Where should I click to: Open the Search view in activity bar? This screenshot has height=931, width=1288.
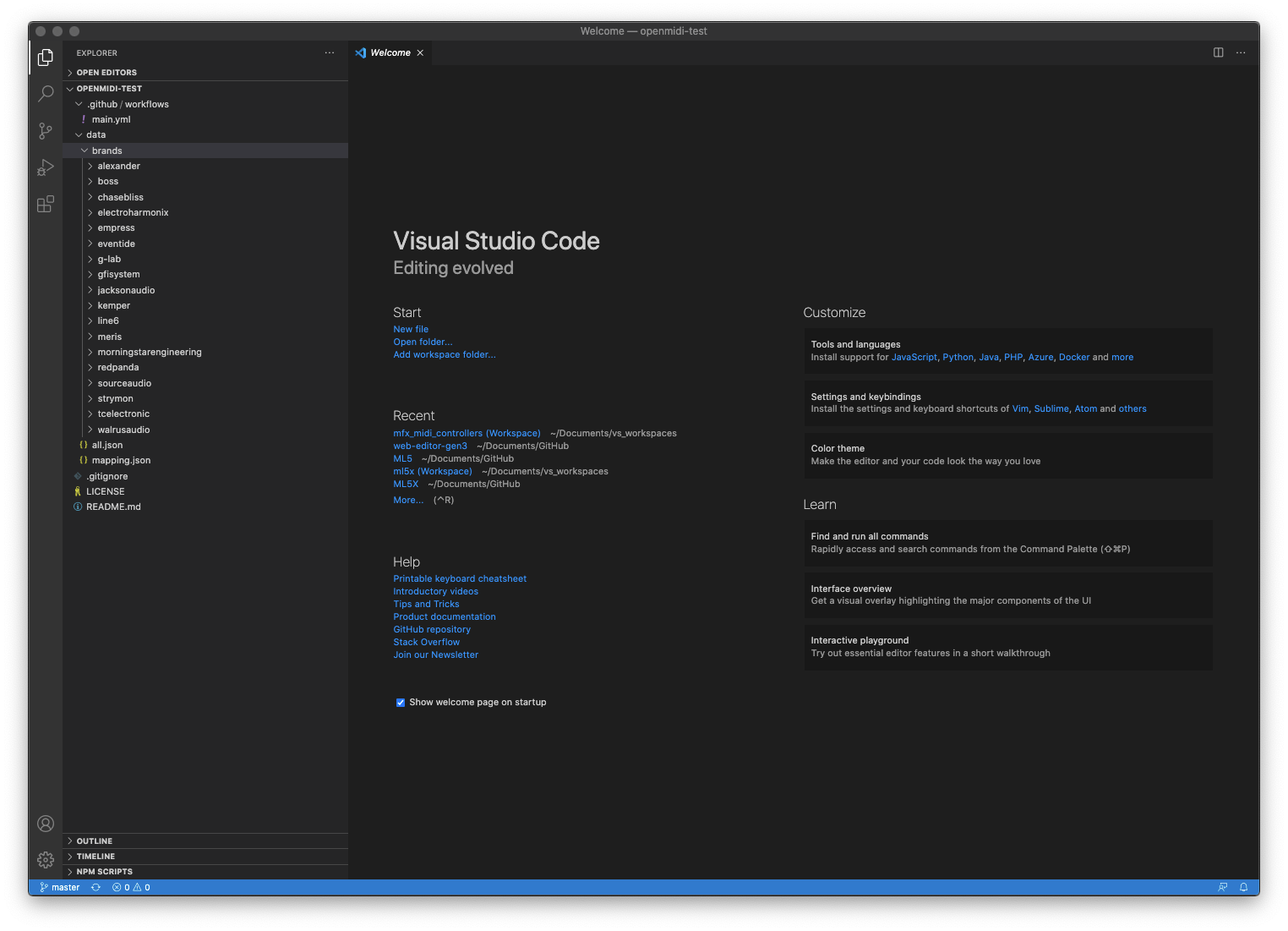(46, 94)
